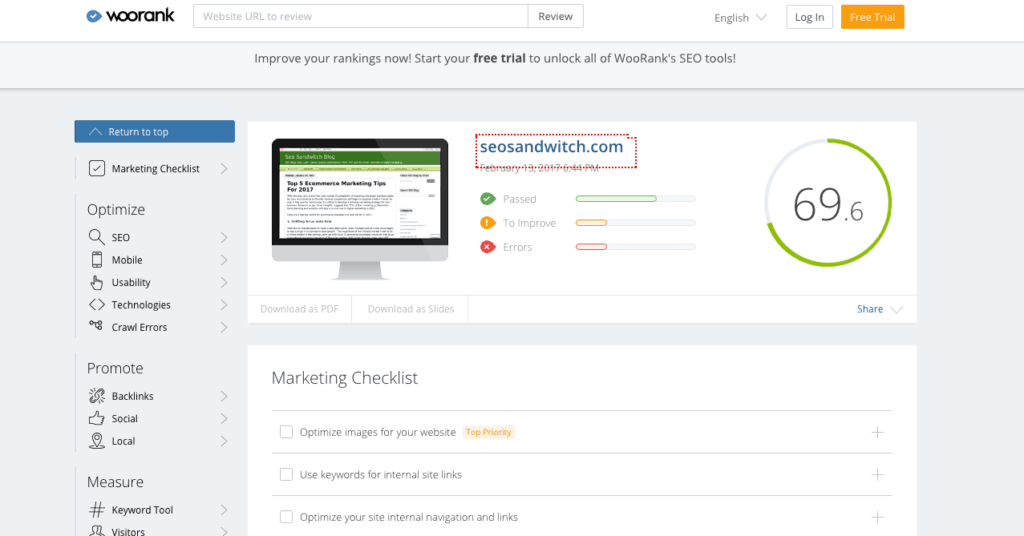Image resolution: width=1024 pixels, height=536 pixels.
Task: Click the Keyword Tool hash icon
Action: (x=97, y=509)
